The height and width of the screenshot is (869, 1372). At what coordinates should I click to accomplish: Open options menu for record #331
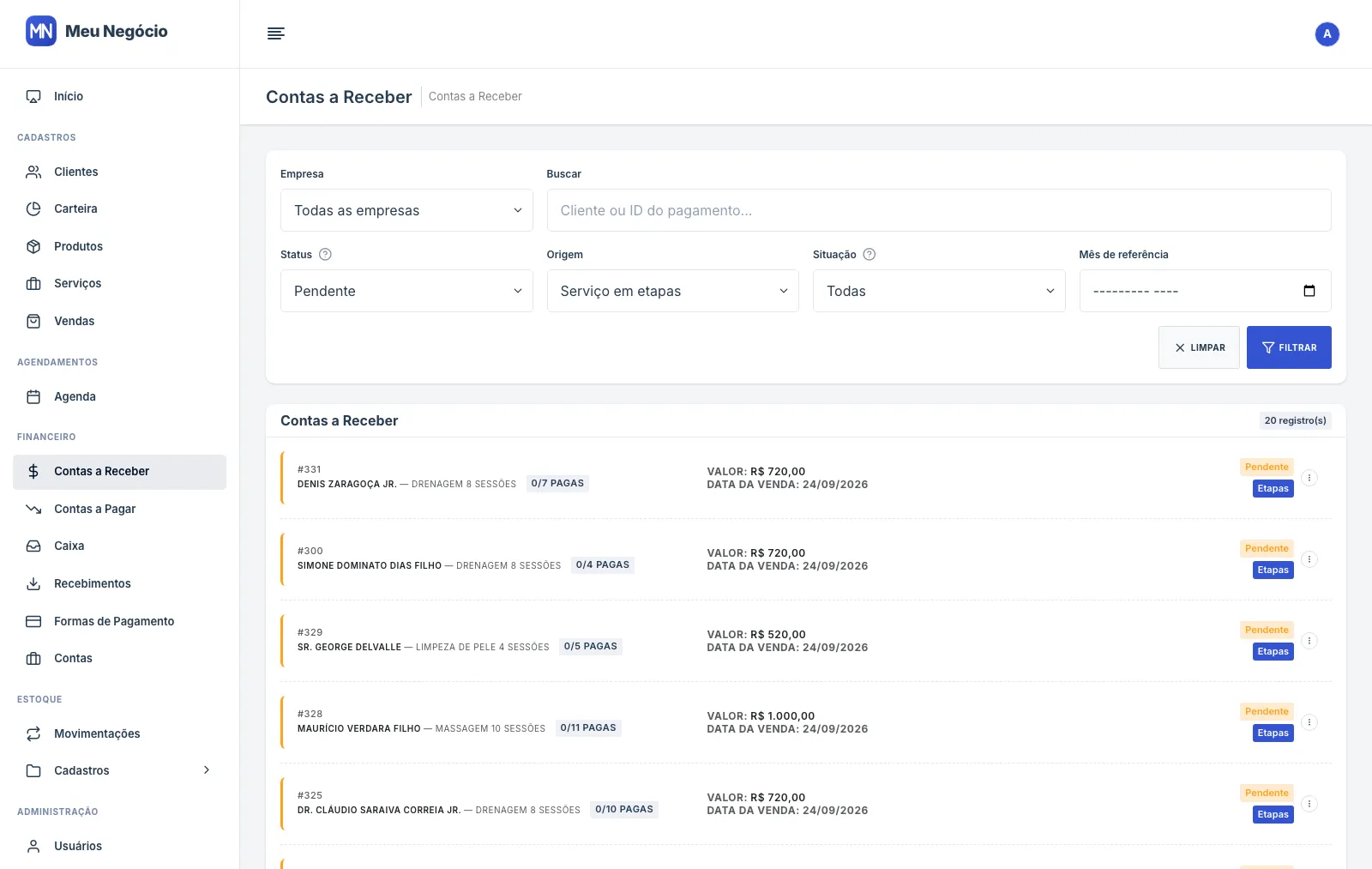click(x=1309, y=478)
